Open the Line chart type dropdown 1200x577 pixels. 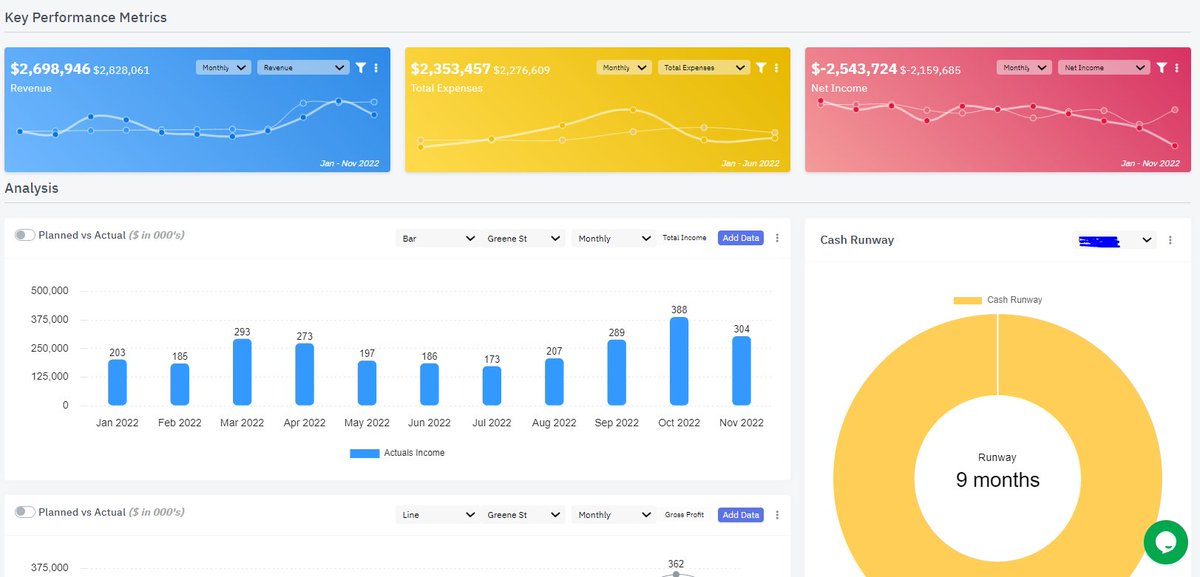pyautogui.click(x=437, y=515)
